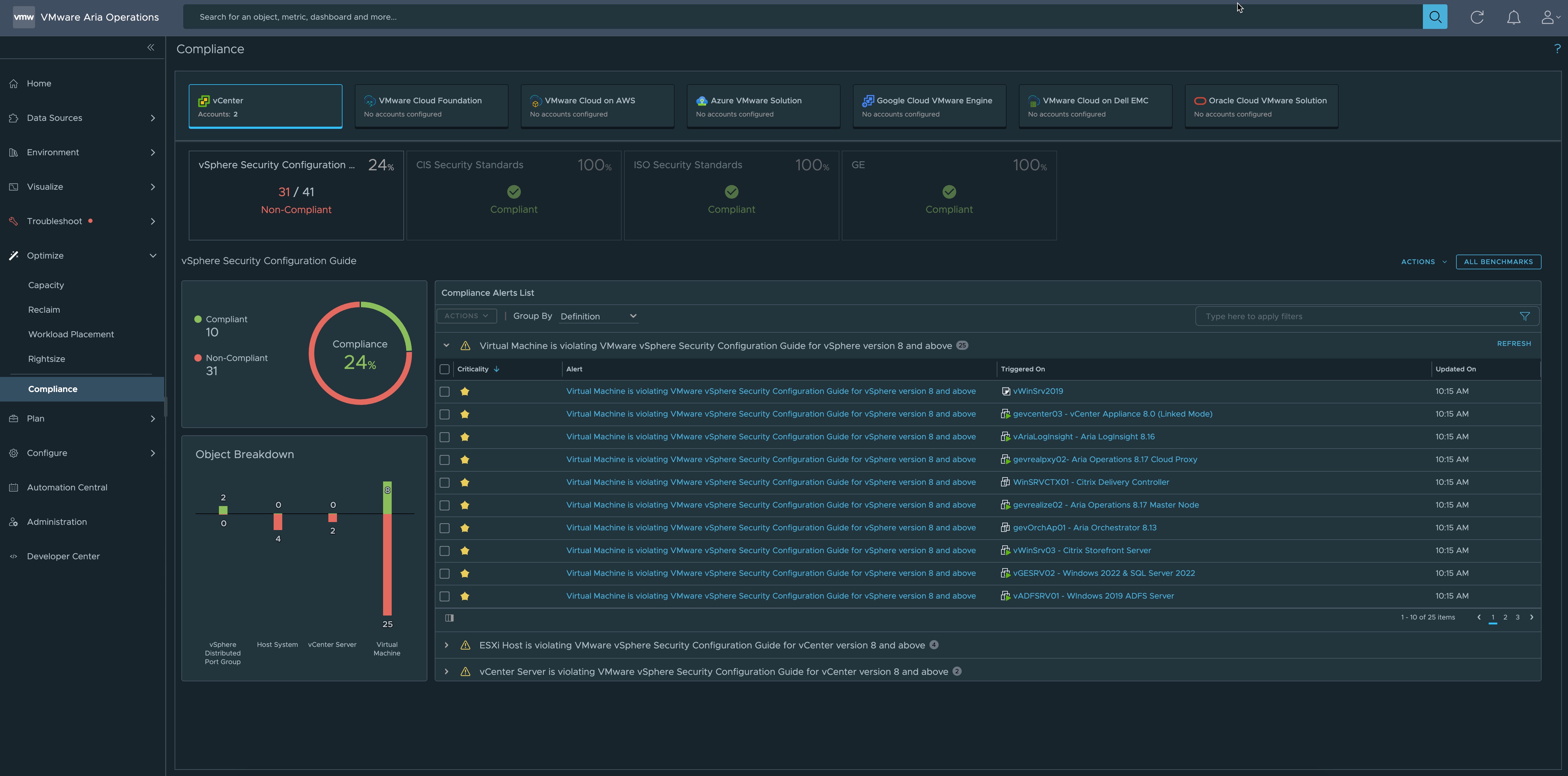
Task: Click the Home icon in the sidebar
Action: coord(14,83)
